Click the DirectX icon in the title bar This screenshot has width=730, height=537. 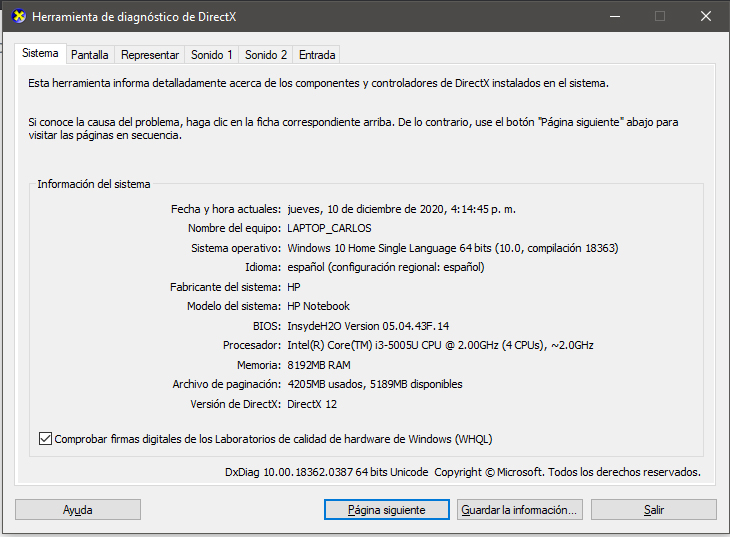[18, 17]
